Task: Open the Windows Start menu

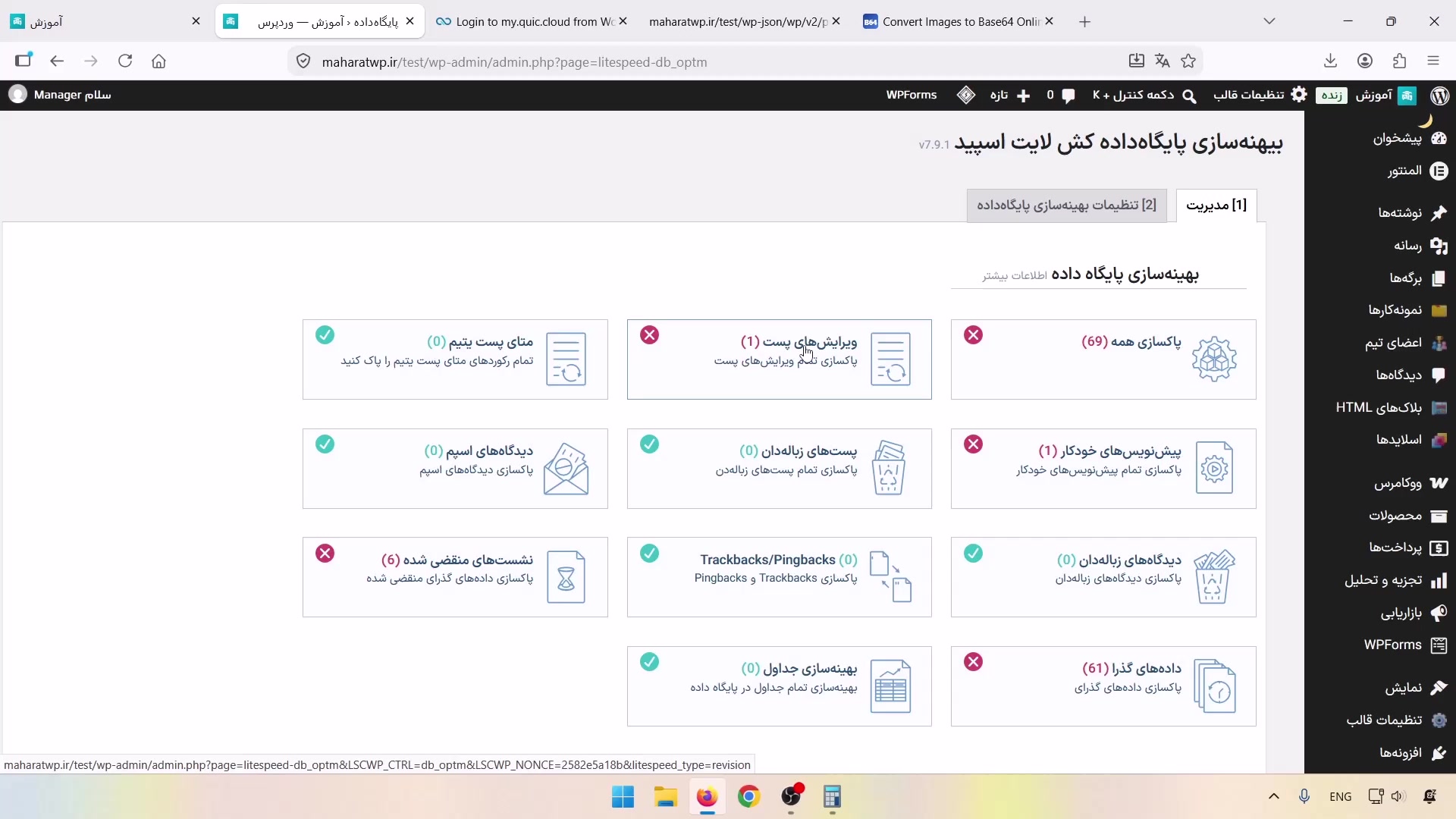Action: tap(623, 797)
